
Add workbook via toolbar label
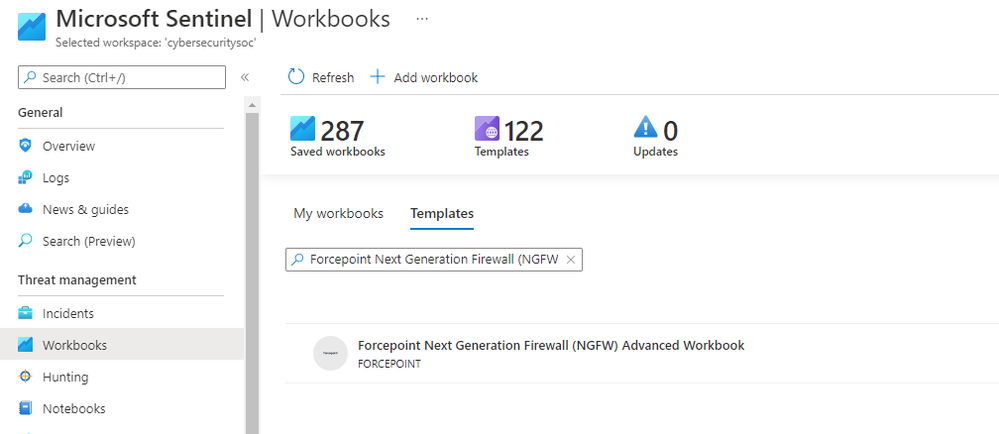coord(436,78)
